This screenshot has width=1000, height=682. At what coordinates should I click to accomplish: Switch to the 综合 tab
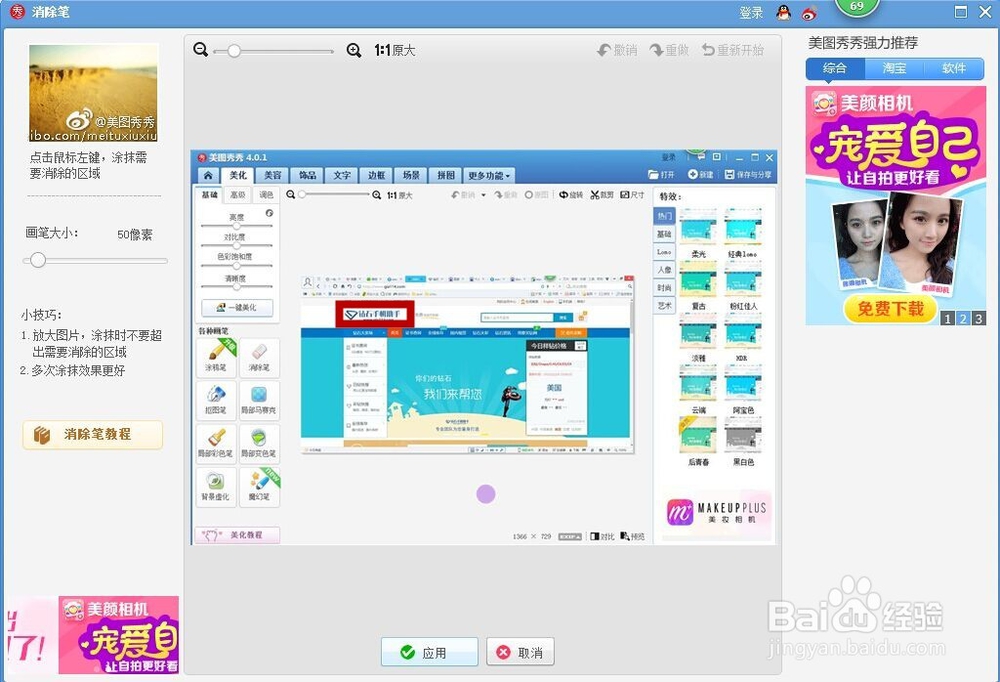[x=835, y=68]
